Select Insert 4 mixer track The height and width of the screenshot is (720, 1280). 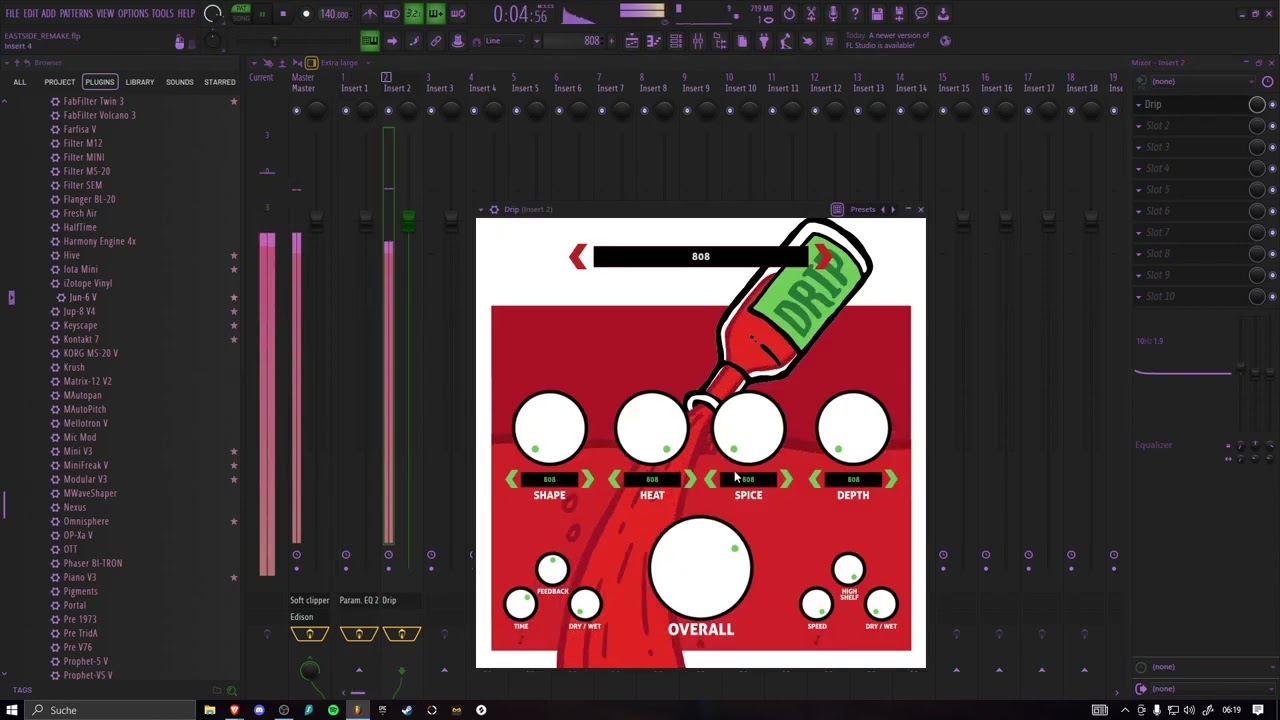pyautogui.click(x=482, y=88)
